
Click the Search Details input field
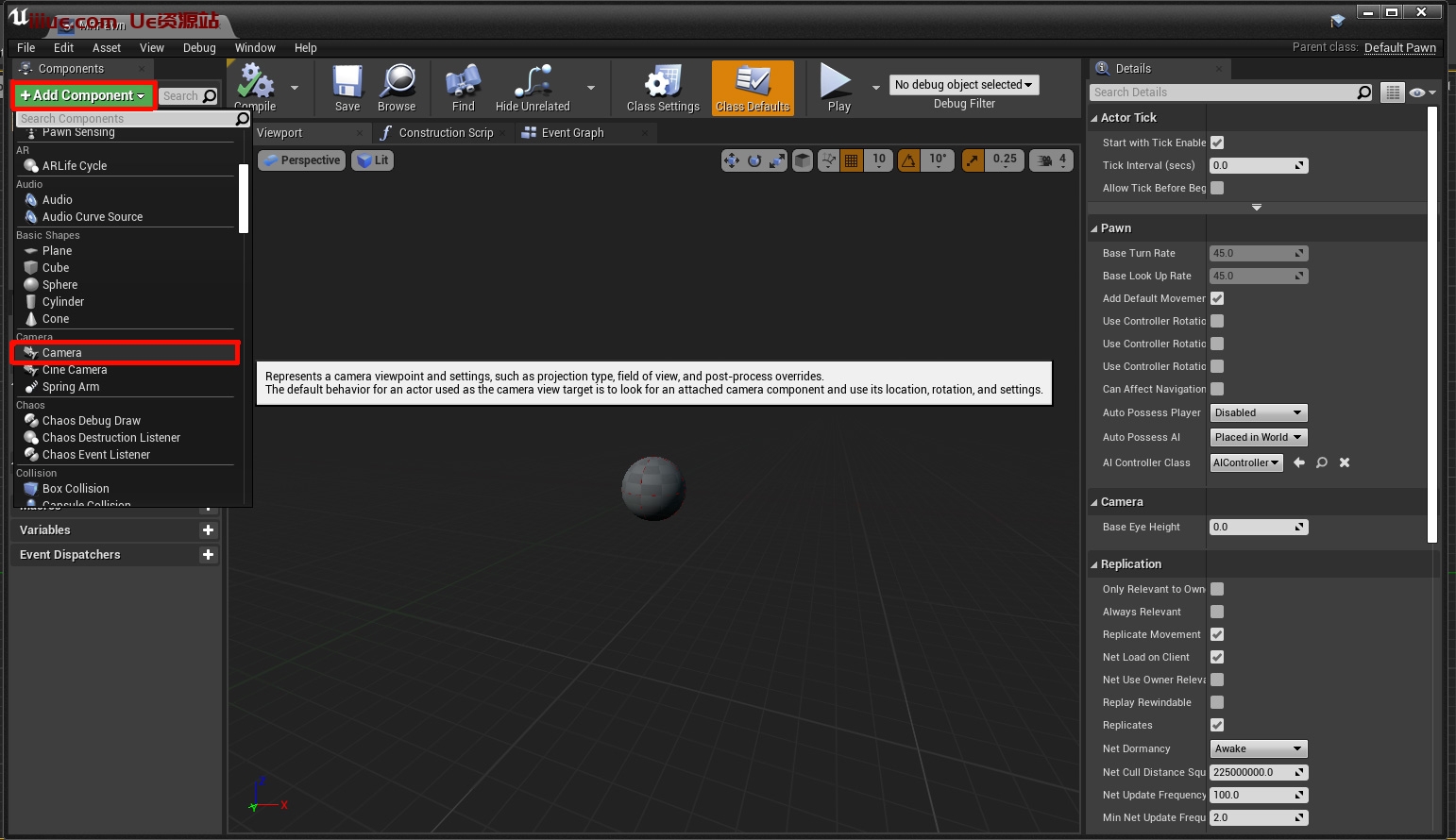(x=1223, y=92)
